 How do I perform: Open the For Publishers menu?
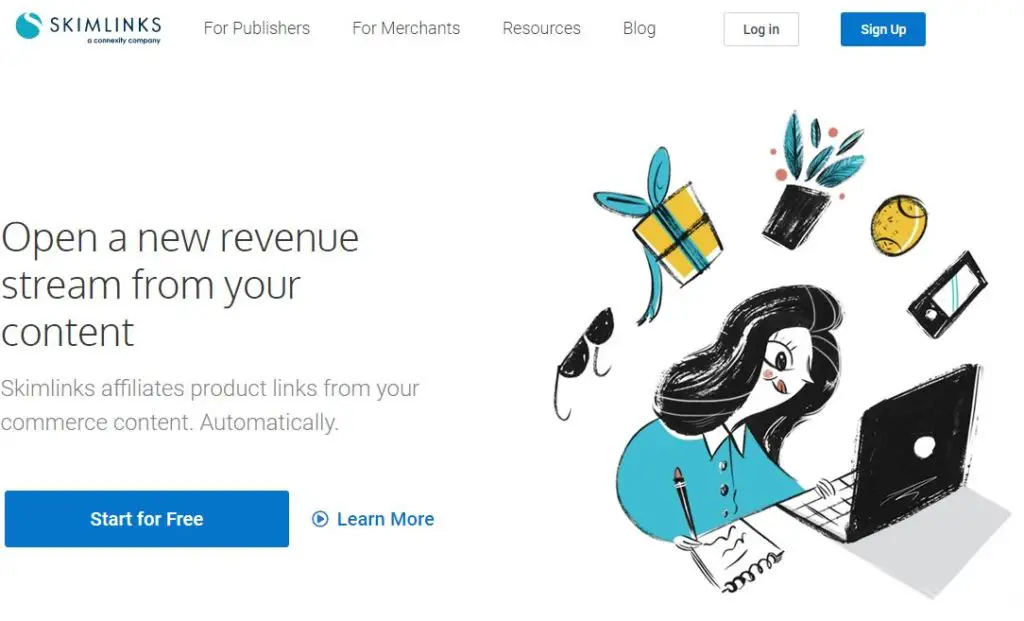(257, 28)
